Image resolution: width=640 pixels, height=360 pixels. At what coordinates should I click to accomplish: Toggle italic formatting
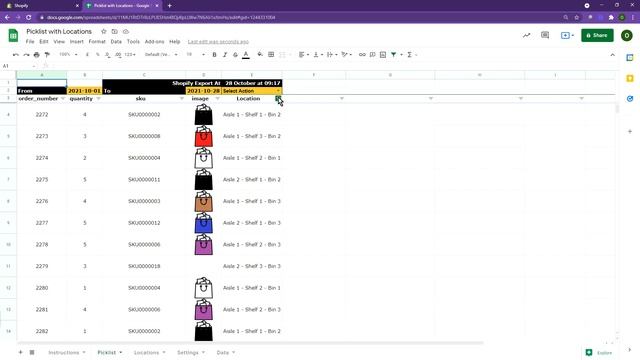[224, 55]
